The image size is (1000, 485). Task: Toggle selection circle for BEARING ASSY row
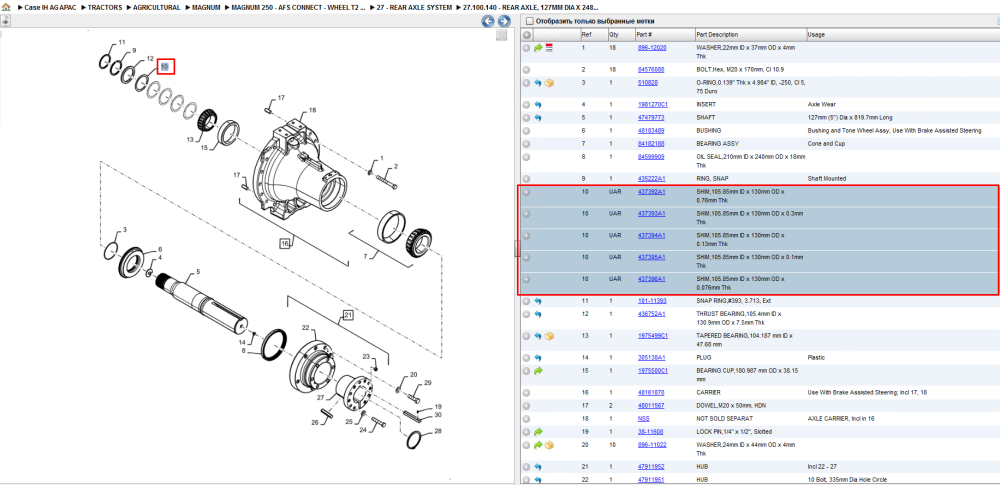tap(526, 144)
